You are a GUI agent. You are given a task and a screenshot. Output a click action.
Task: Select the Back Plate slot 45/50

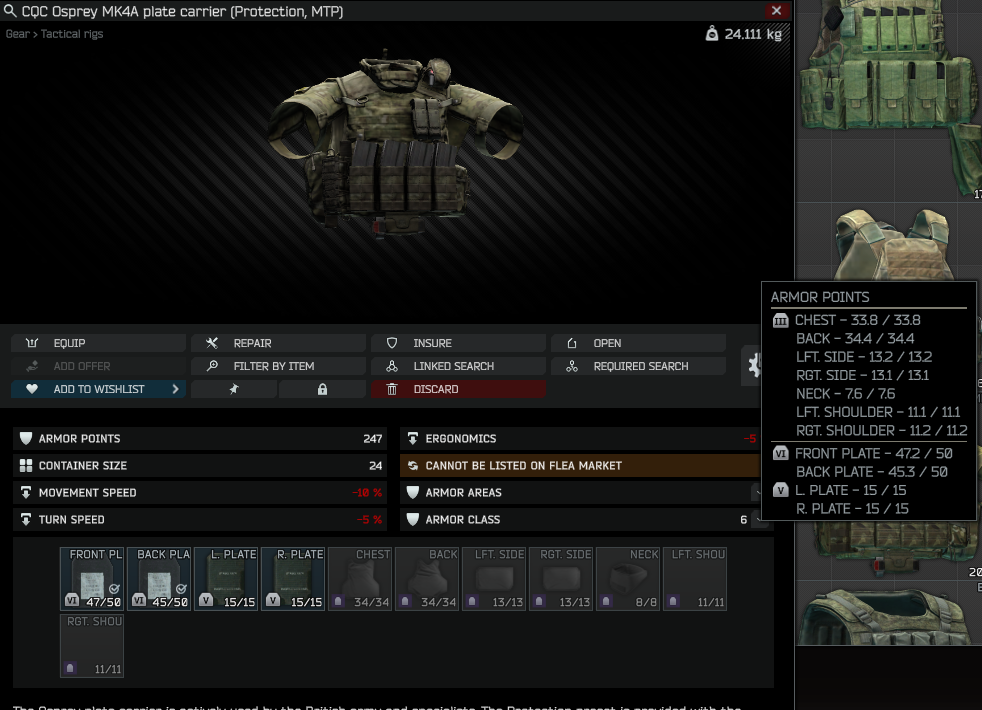tap(159, 579)
